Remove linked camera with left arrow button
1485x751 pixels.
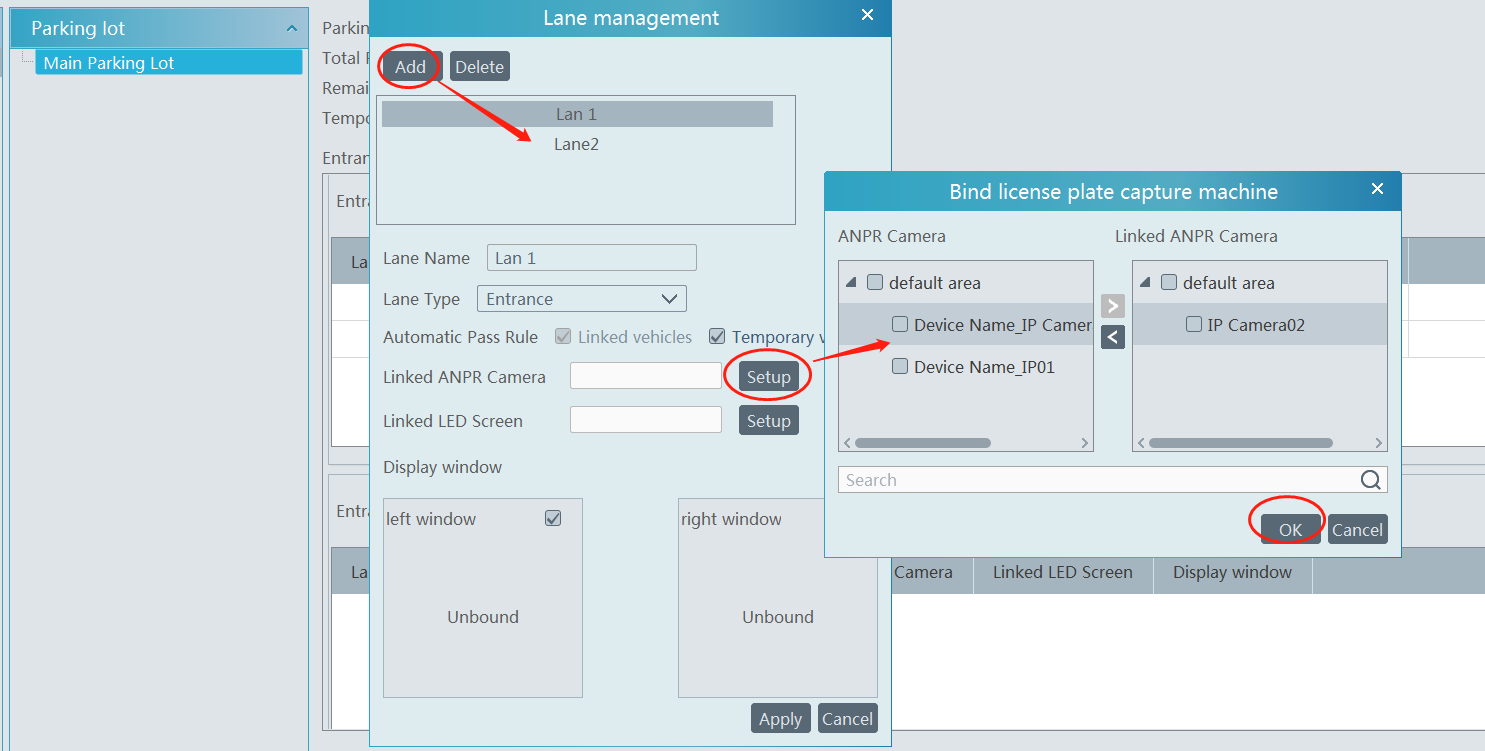coord(1112,337)
